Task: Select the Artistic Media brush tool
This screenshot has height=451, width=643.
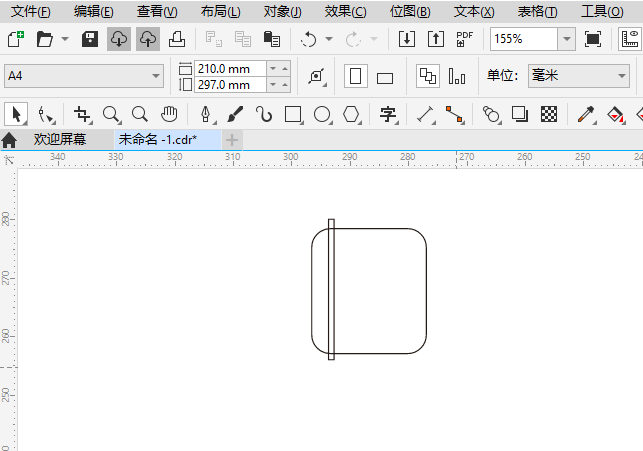Action: [235, 114]
